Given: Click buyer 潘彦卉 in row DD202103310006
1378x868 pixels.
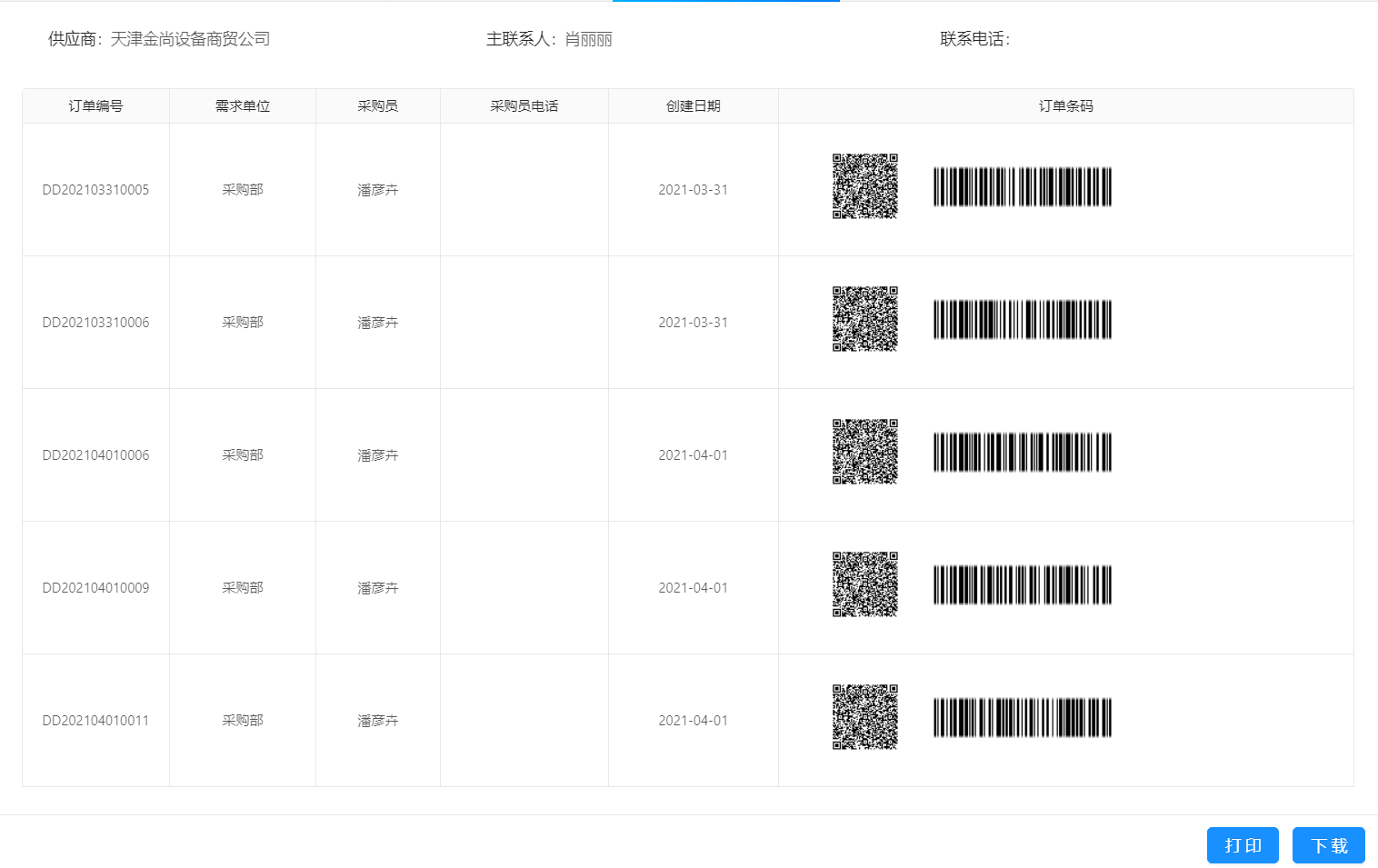Looking at the screenshot, I should pyautogui.click(x=378, y=323).
